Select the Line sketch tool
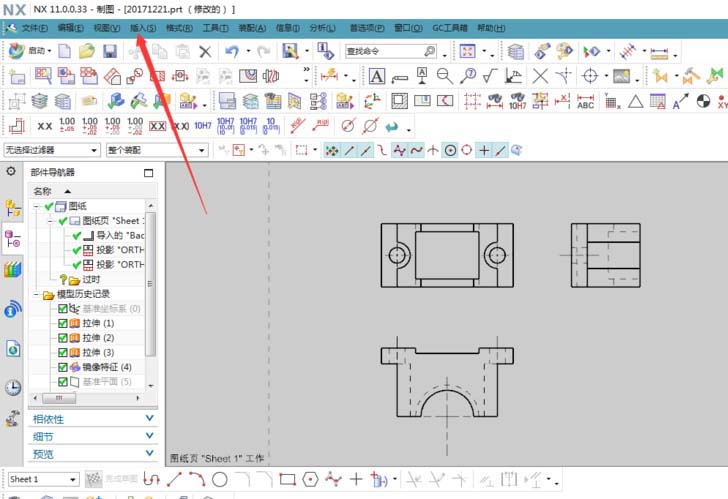This screenshot has width=728, height=499. coord(174,479)
